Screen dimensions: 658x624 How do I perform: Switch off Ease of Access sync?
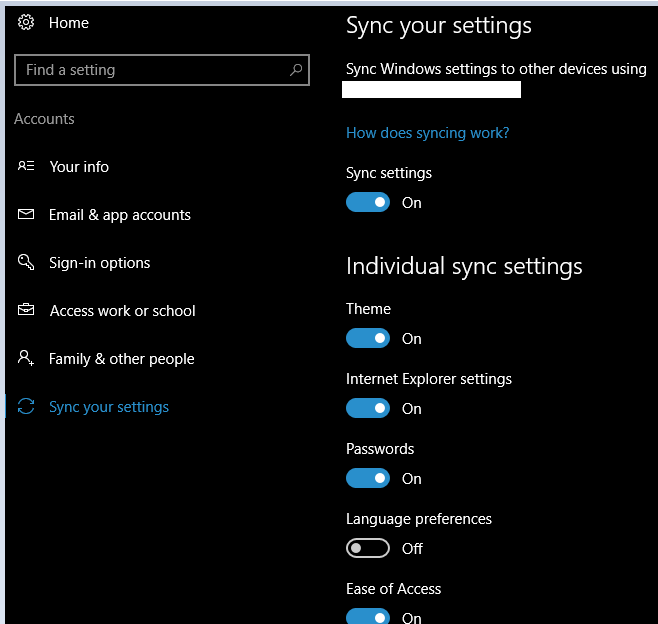pyautogui.click(x=368, y=615)
